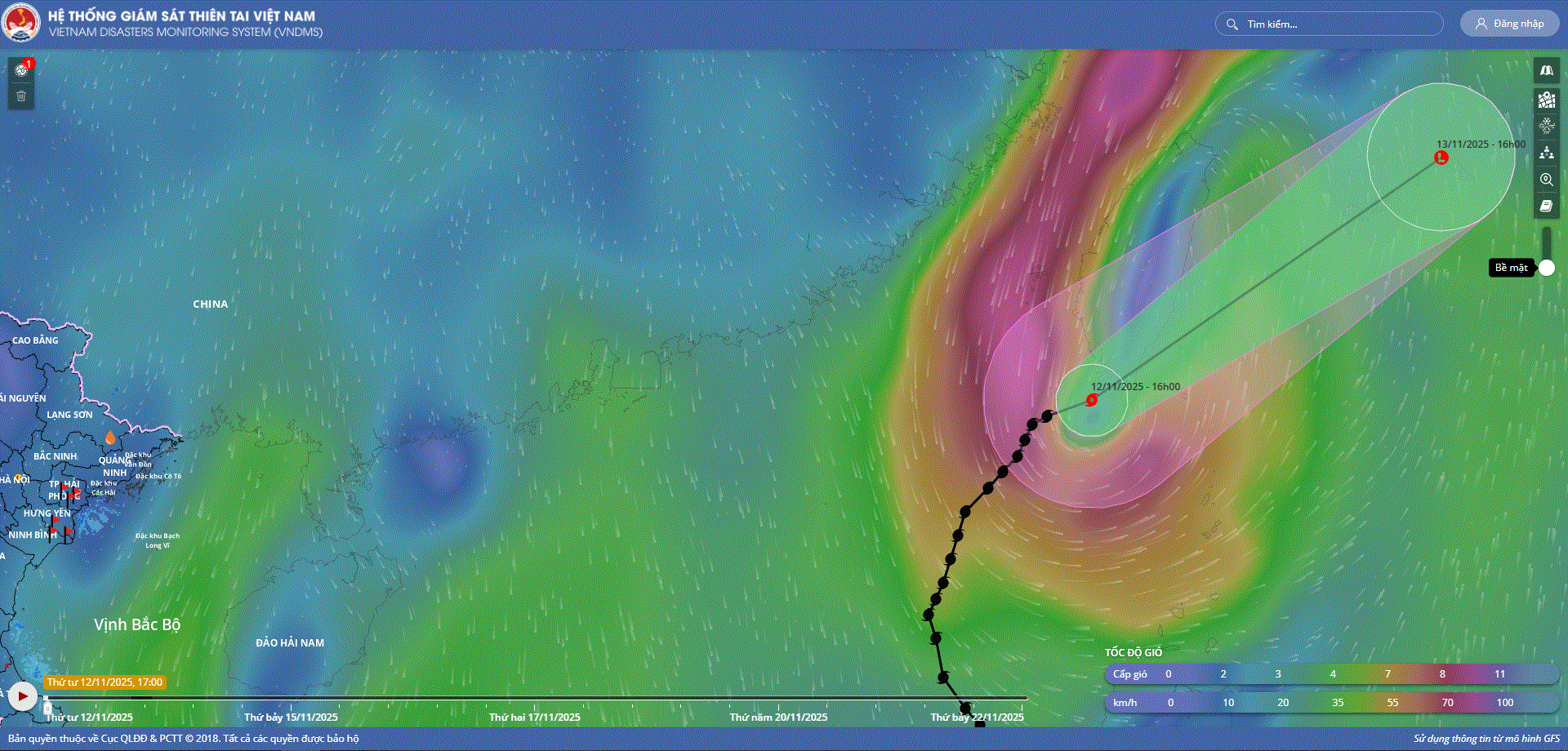This screenshot has height=751, width=1568.
Task: Click the trash can delete icon
Action: point(21,96)
